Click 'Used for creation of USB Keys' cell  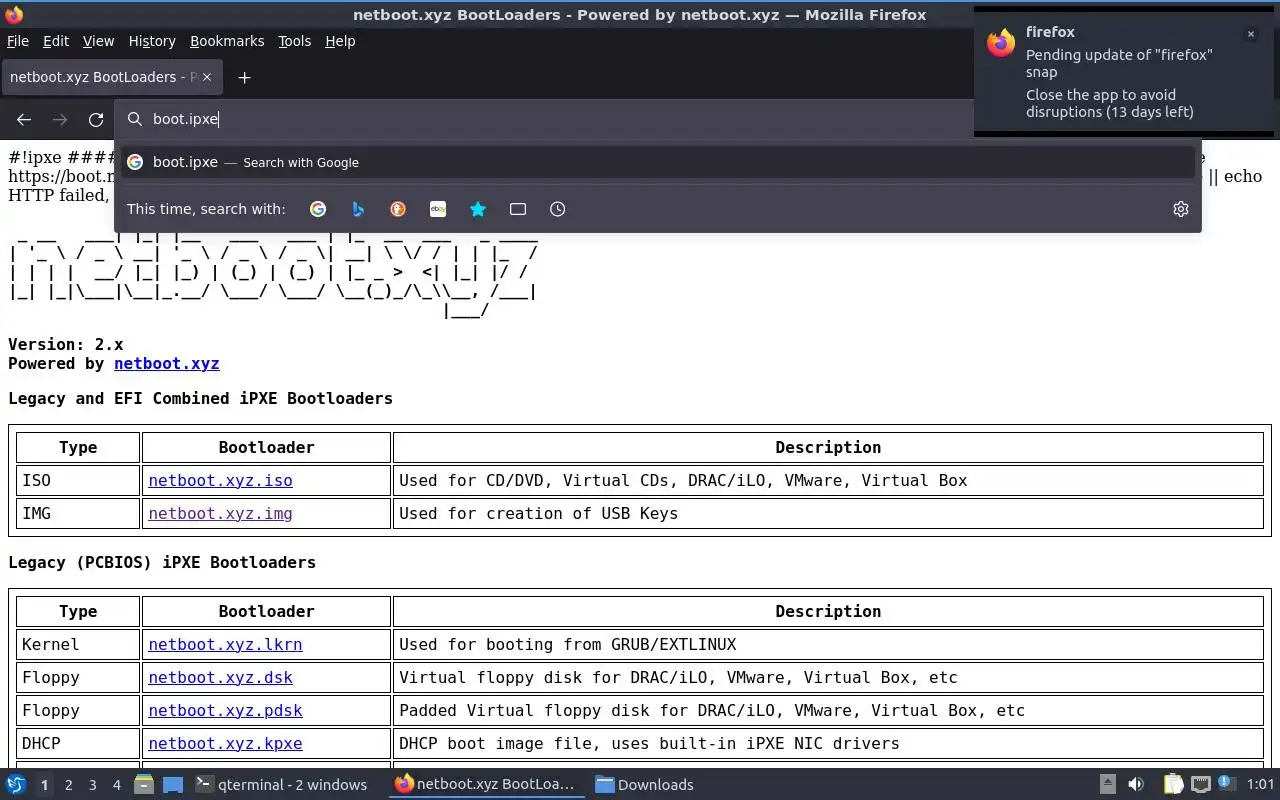tap(828, 513)
